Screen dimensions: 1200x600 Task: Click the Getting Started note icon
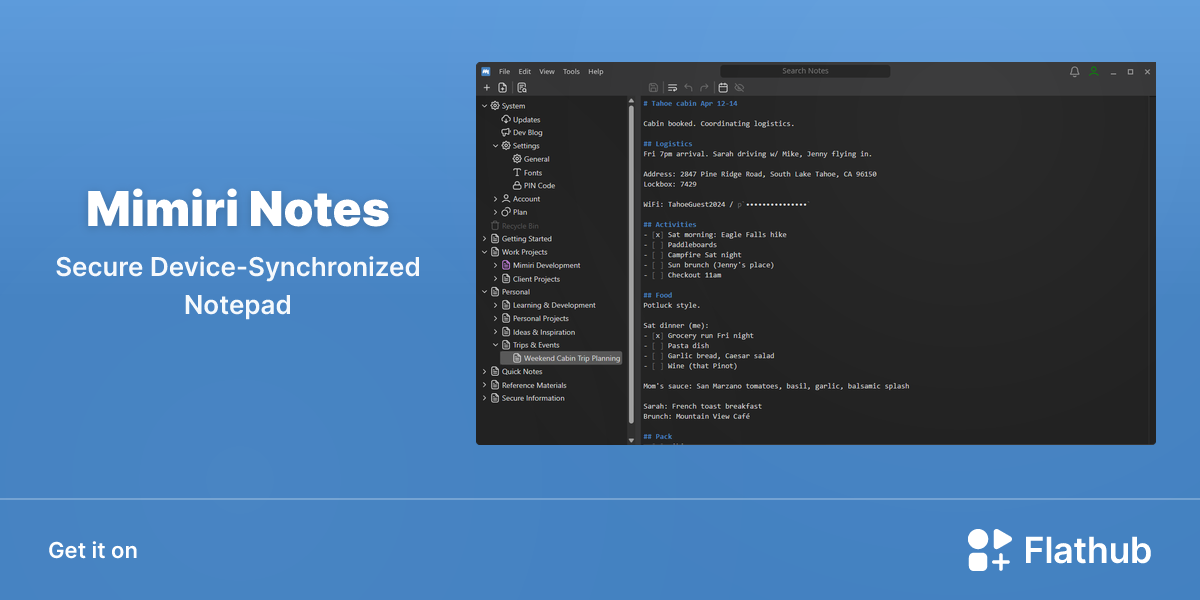495,239
